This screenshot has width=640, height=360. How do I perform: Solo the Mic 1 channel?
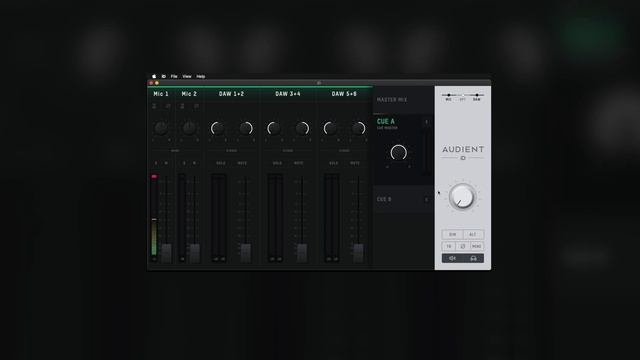click(156, 163)
